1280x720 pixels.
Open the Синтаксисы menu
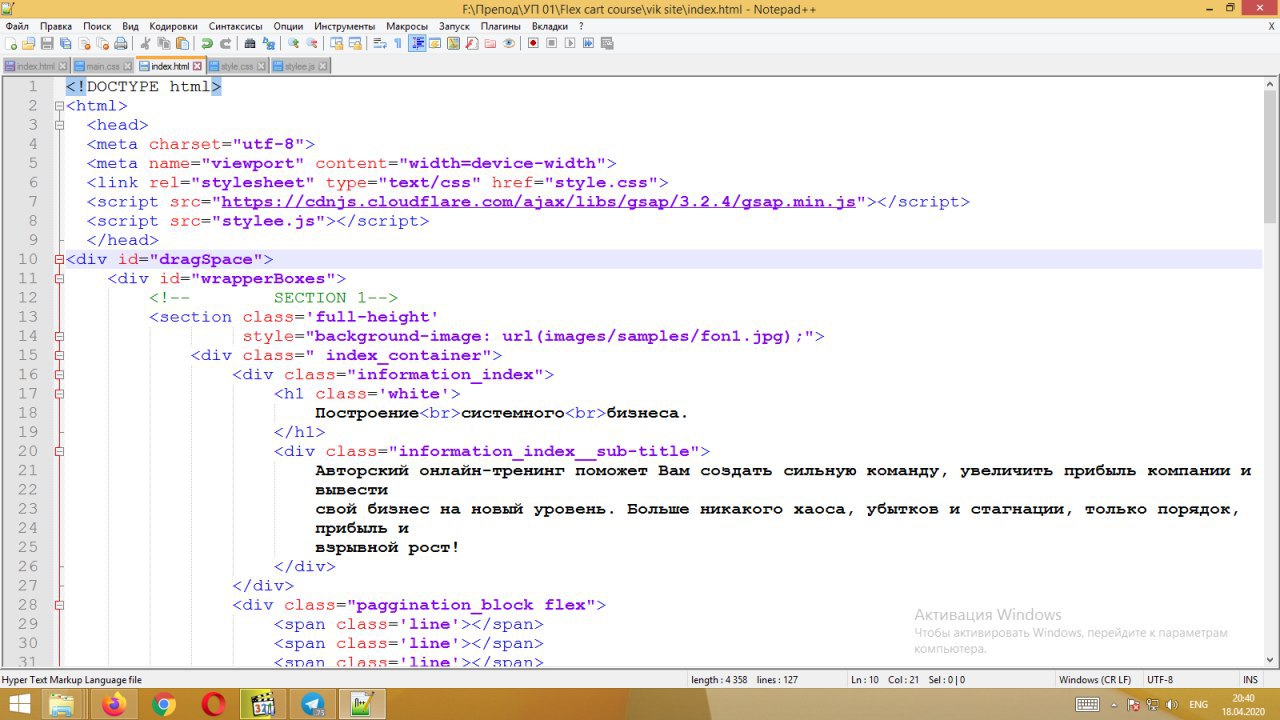pyautogui.click(x=235, y=26)
